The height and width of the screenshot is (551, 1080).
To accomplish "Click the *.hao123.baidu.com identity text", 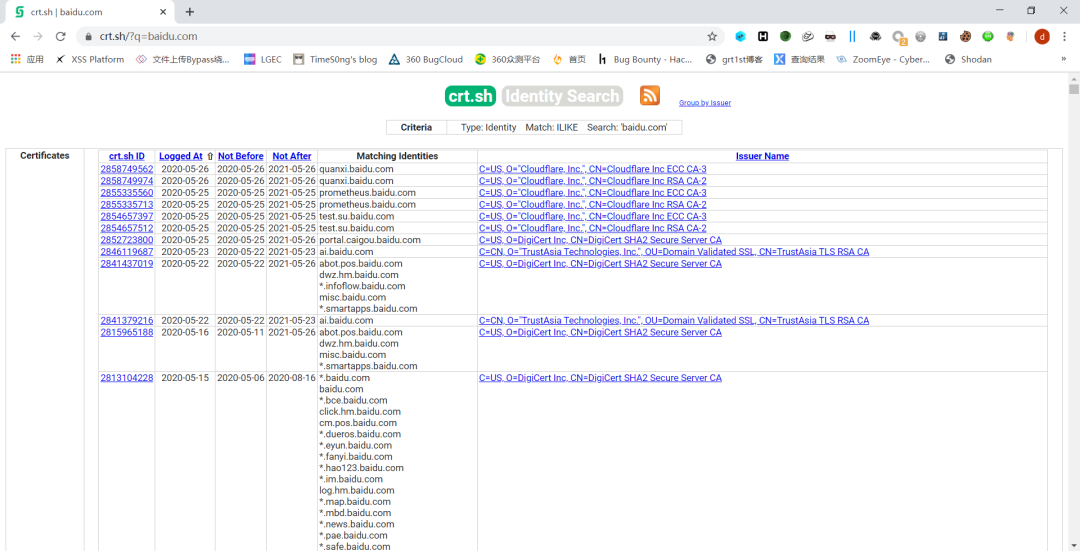I will (x=362, y=468).
